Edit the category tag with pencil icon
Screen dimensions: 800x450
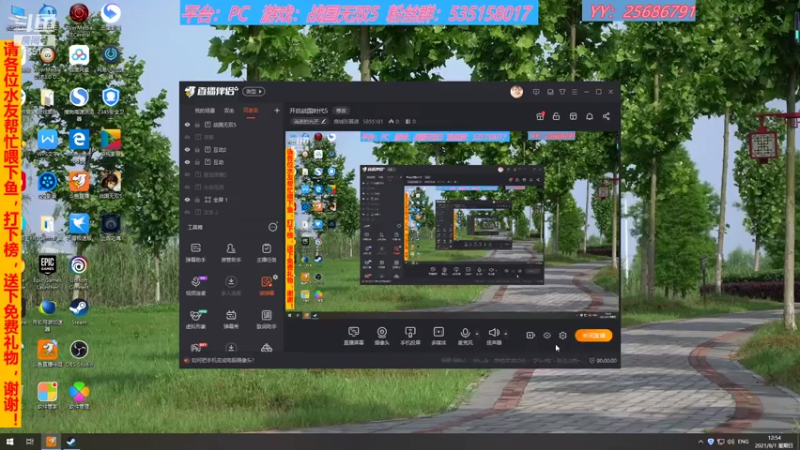(309, 121)
